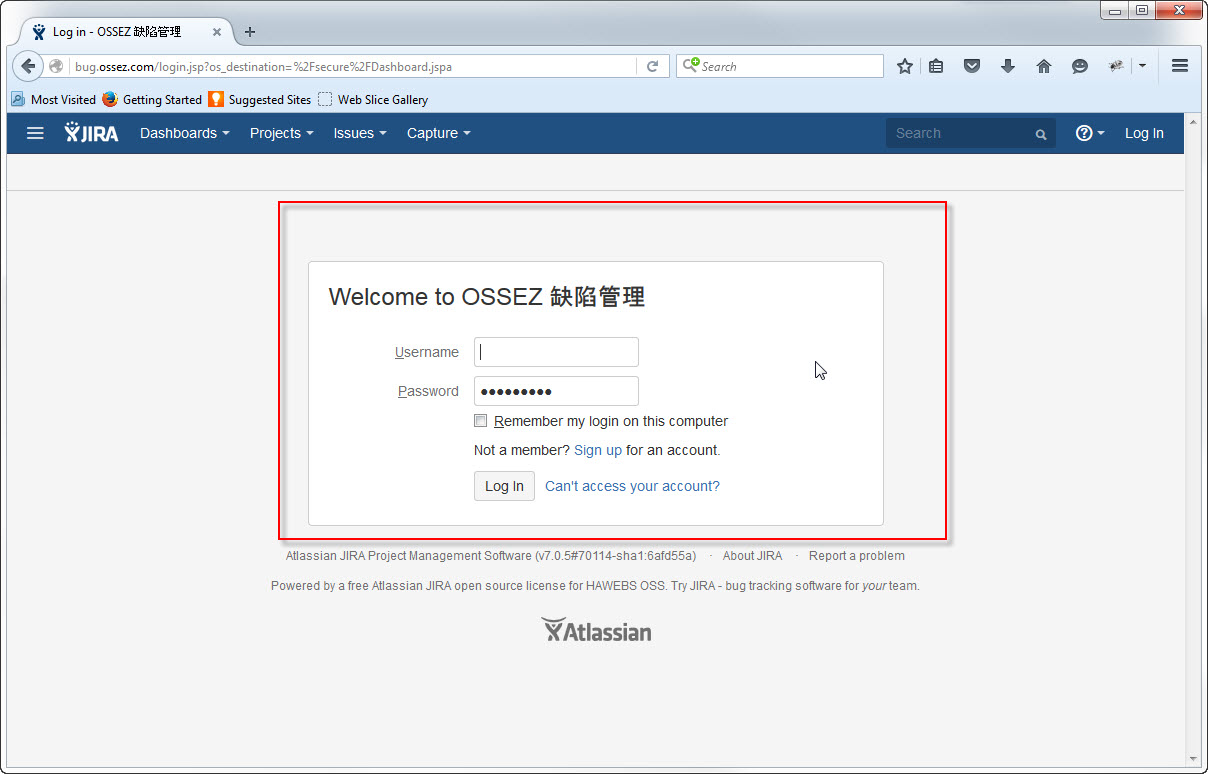Expand the Projects dropdown

coord(281,133)
